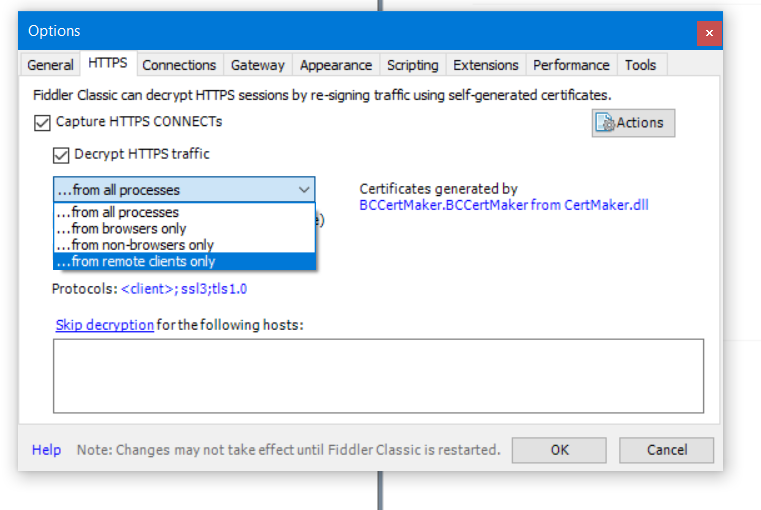Open the BCCertMaker certificate generator link
The image size is (761, 510).
coord(504,205)
